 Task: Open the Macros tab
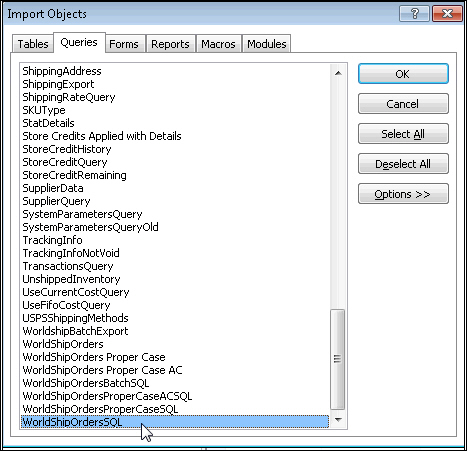pyautogui.click(x=218, y=44)
